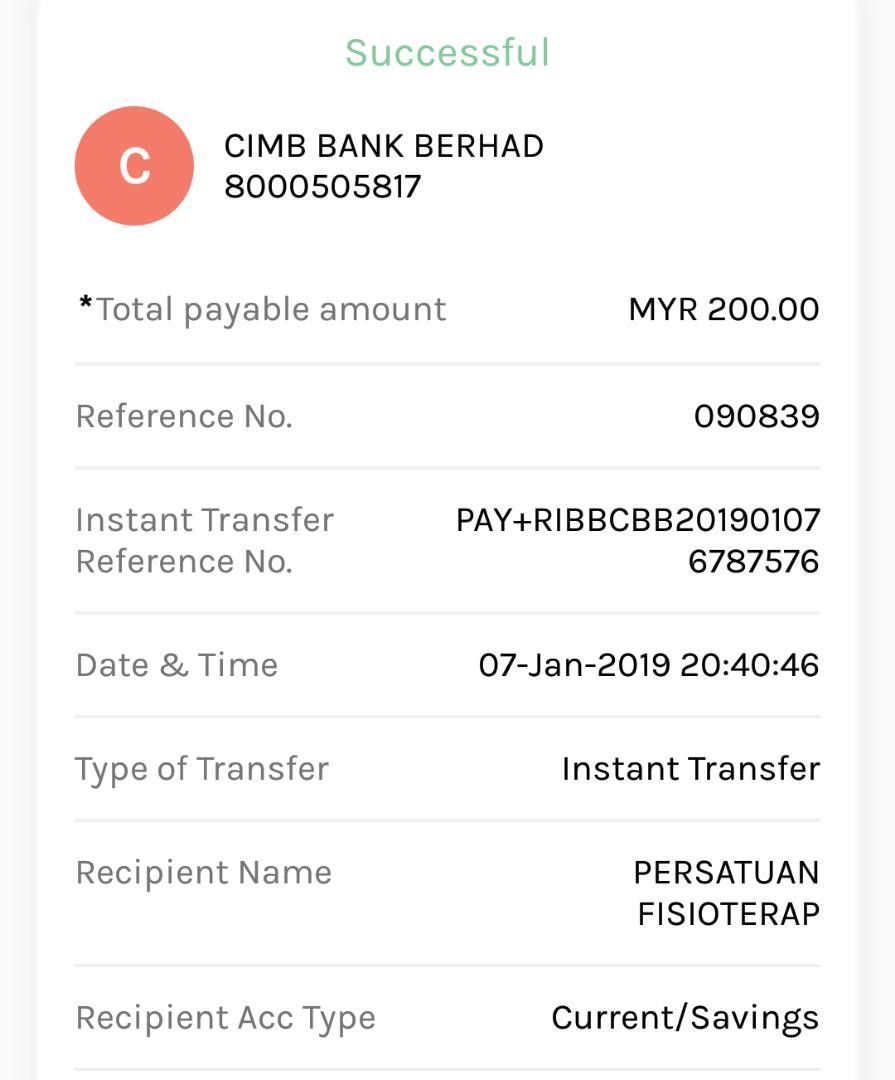This screenshot has width=895, height=1080.
Task: Select the PAY+RIBBCBB20190107 reference code line
Action: (x=637, y=520)
